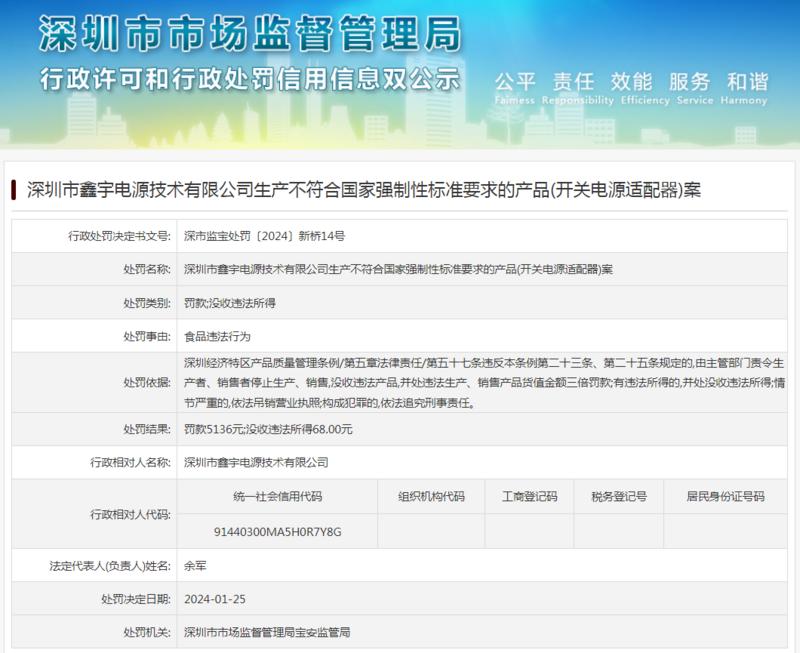Click the 处罚决定日期 label
The width and height of the screenshot is (800, 653).
pyautogui.click(x=136, y=599)
